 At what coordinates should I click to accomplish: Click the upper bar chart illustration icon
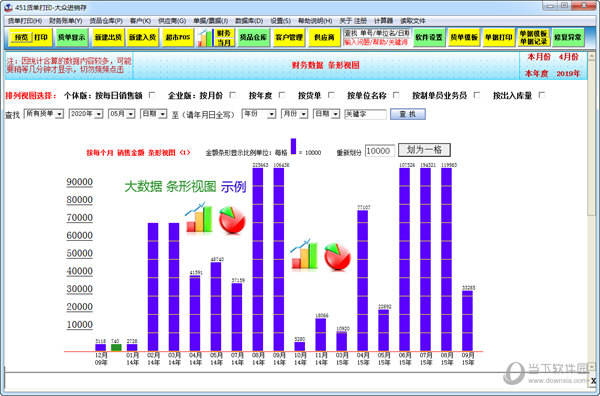click(x=199, y=217)
